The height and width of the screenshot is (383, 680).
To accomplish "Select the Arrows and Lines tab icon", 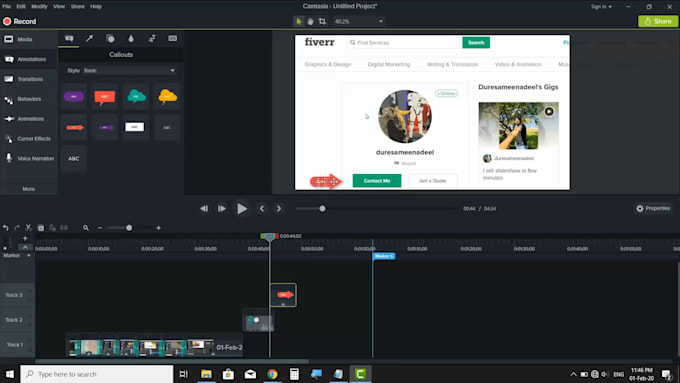I will [90, 39].
